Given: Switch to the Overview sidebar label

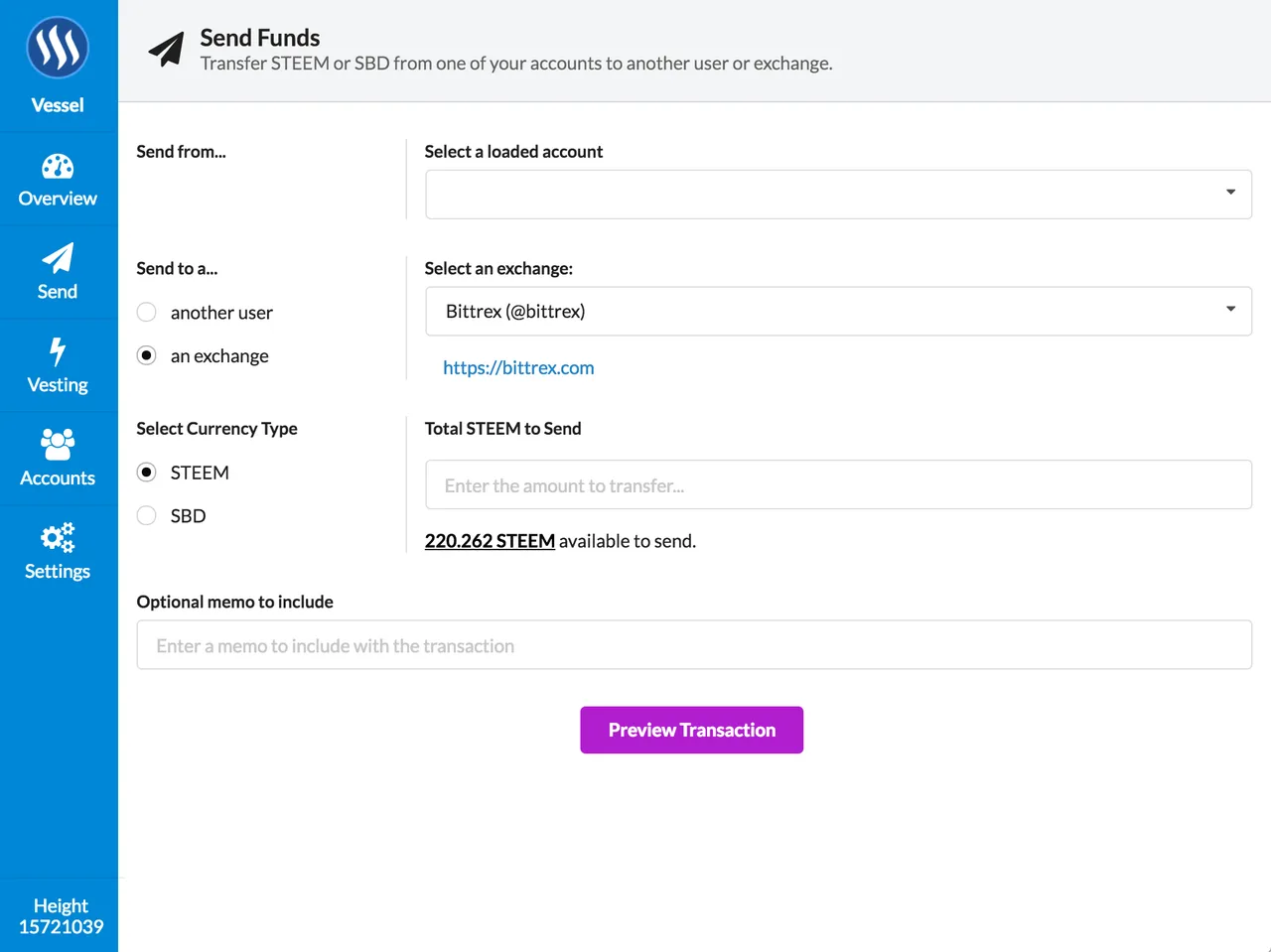Looking at the screenshot, I should click(58, 199).
